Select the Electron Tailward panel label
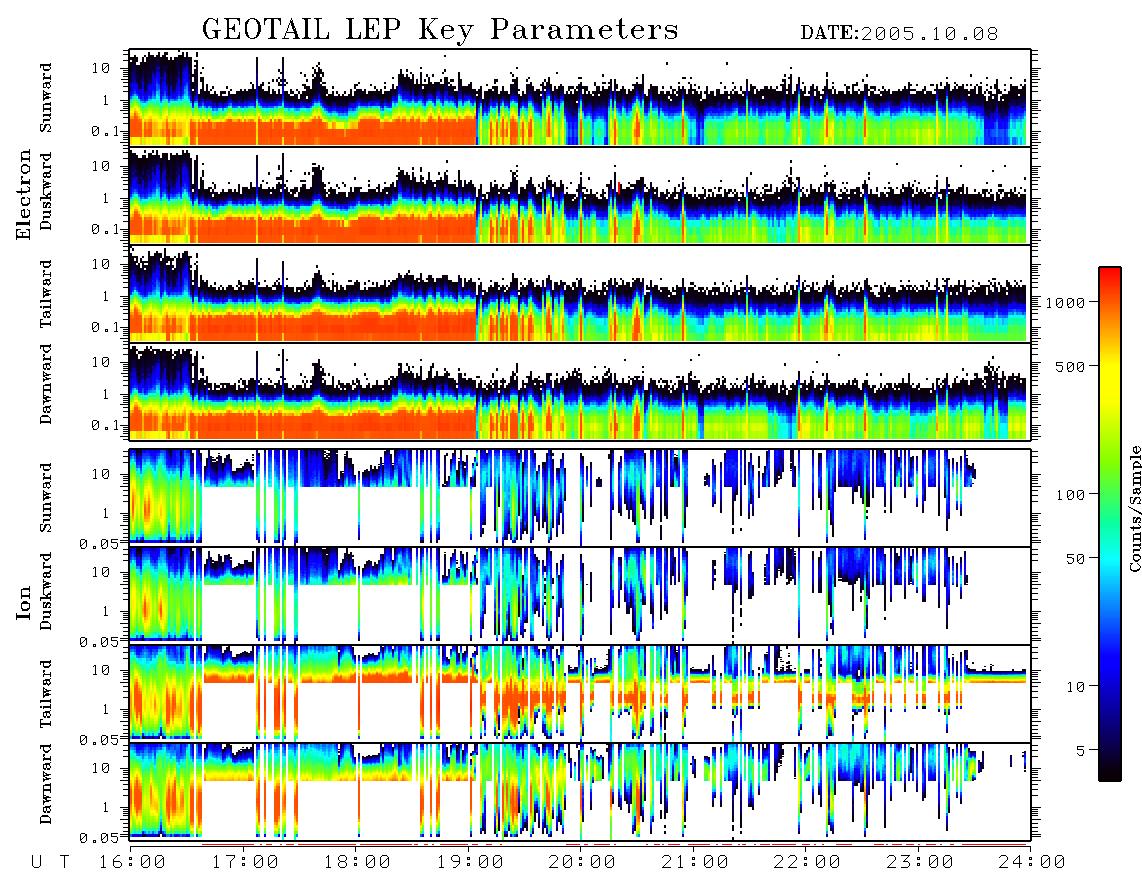Image resolution: width=1142 pixels, height=880 pixels. pos(46,293)
